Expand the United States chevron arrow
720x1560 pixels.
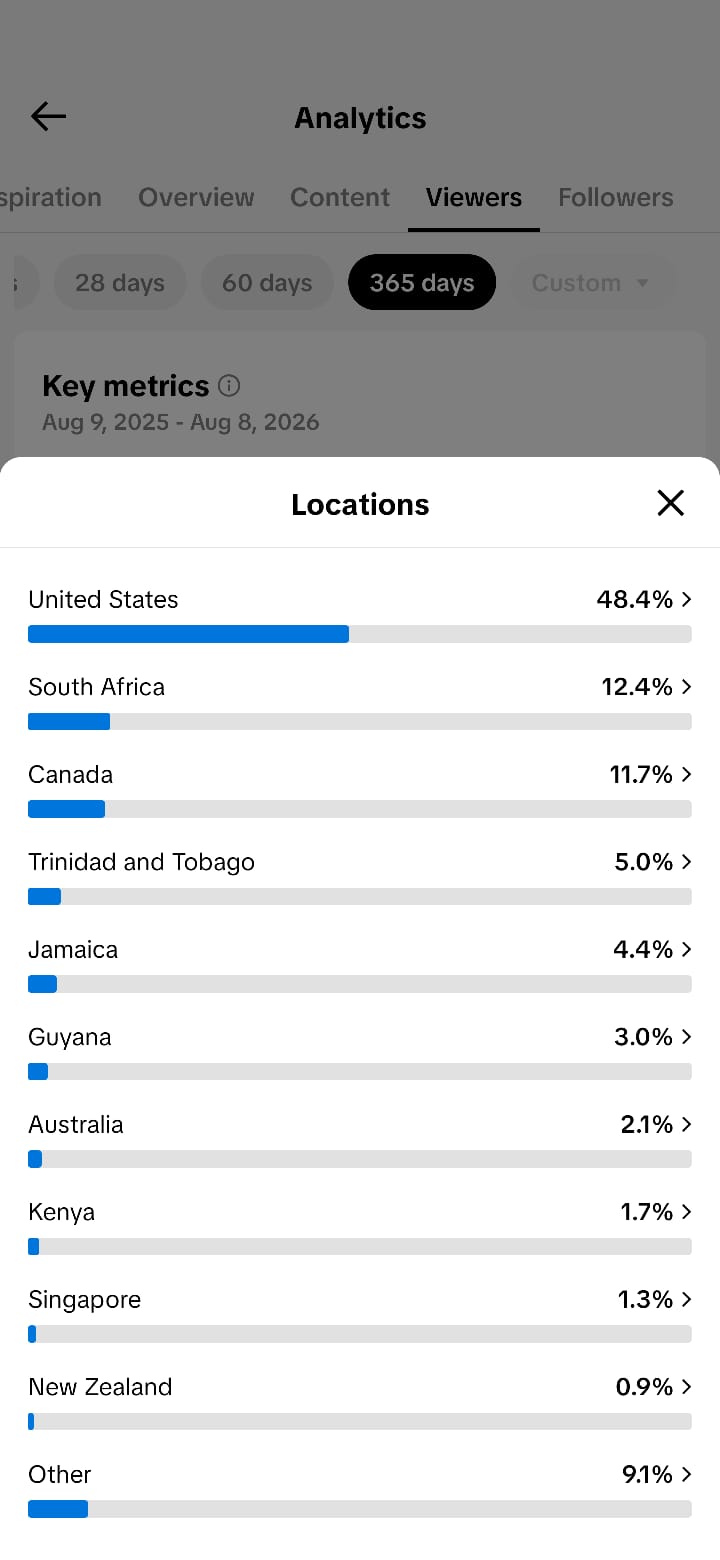tap(686, 599)
